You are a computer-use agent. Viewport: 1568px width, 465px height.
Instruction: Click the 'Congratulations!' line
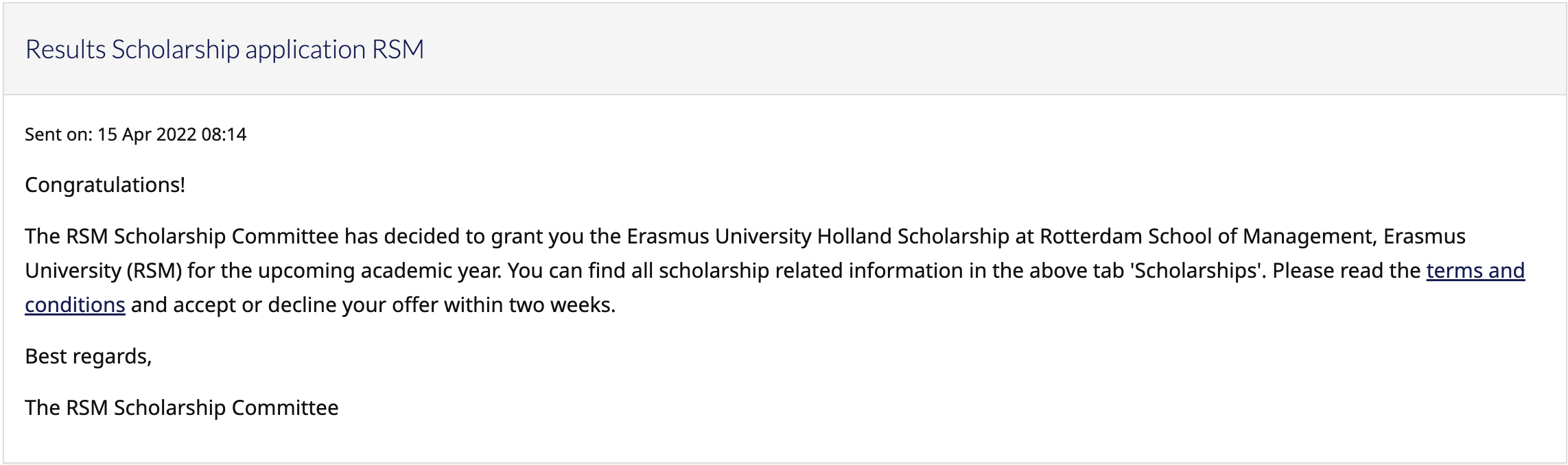pyautogui.click(x=105, y=185)
